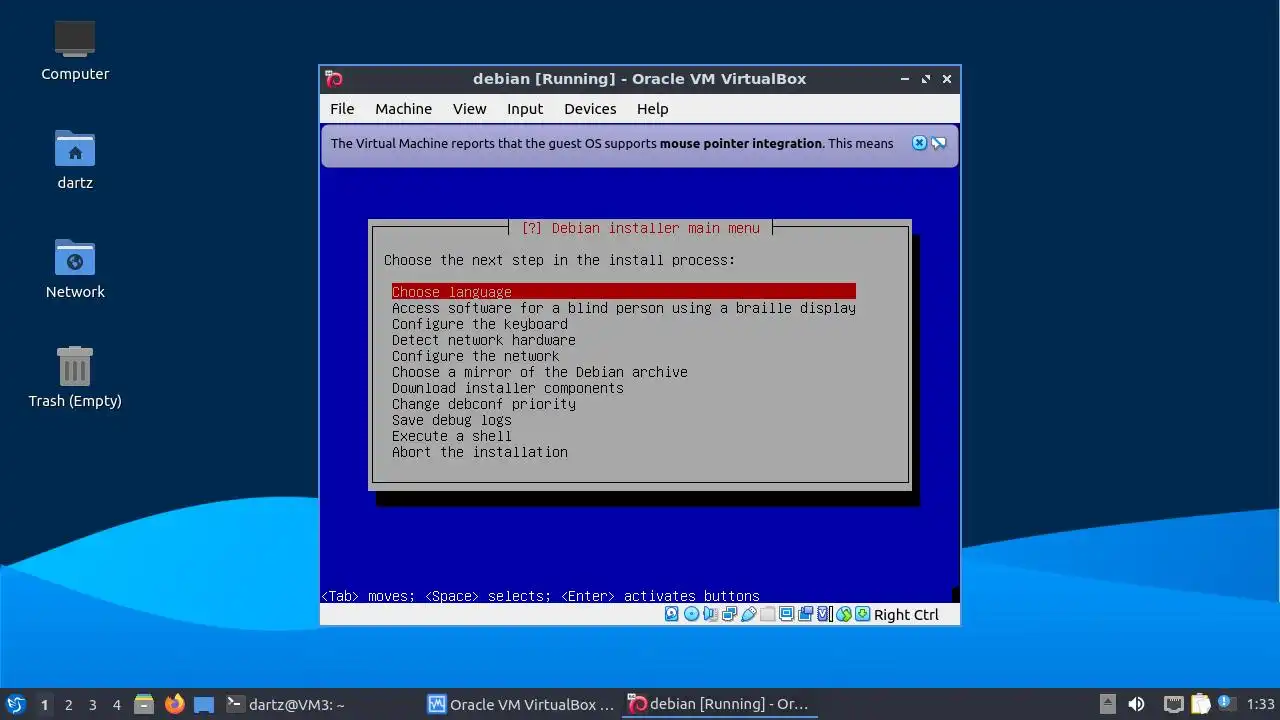The width and height of the screenshot is (1280, 720).
Task: Open the volume control tray icon
Action: [x=1136, y=704]
